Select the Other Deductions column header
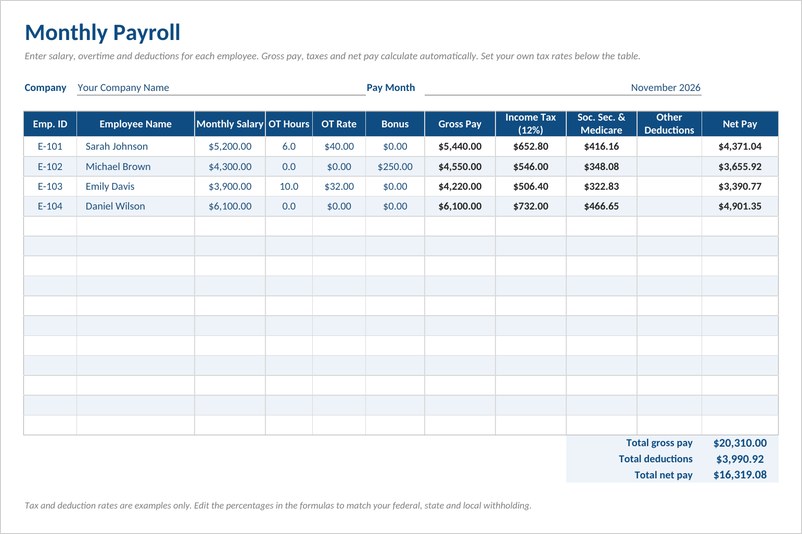The width and height of the screenshot is (802, 534). coord(669,124)
